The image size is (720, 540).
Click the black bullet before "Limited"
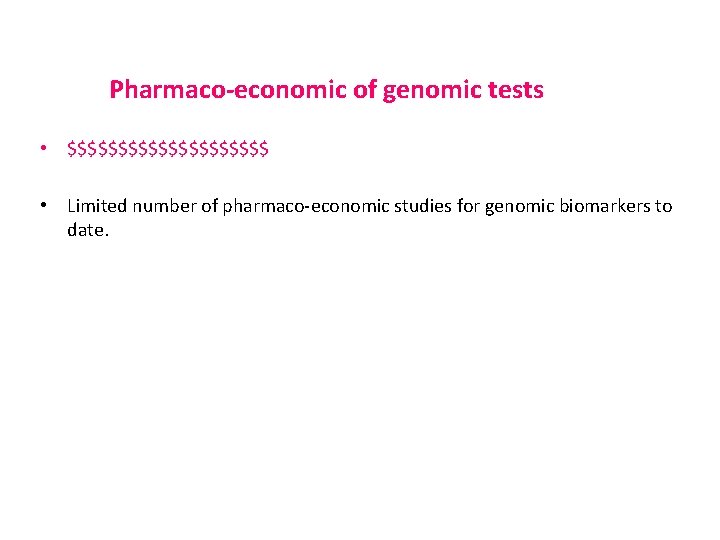point(44,206)
